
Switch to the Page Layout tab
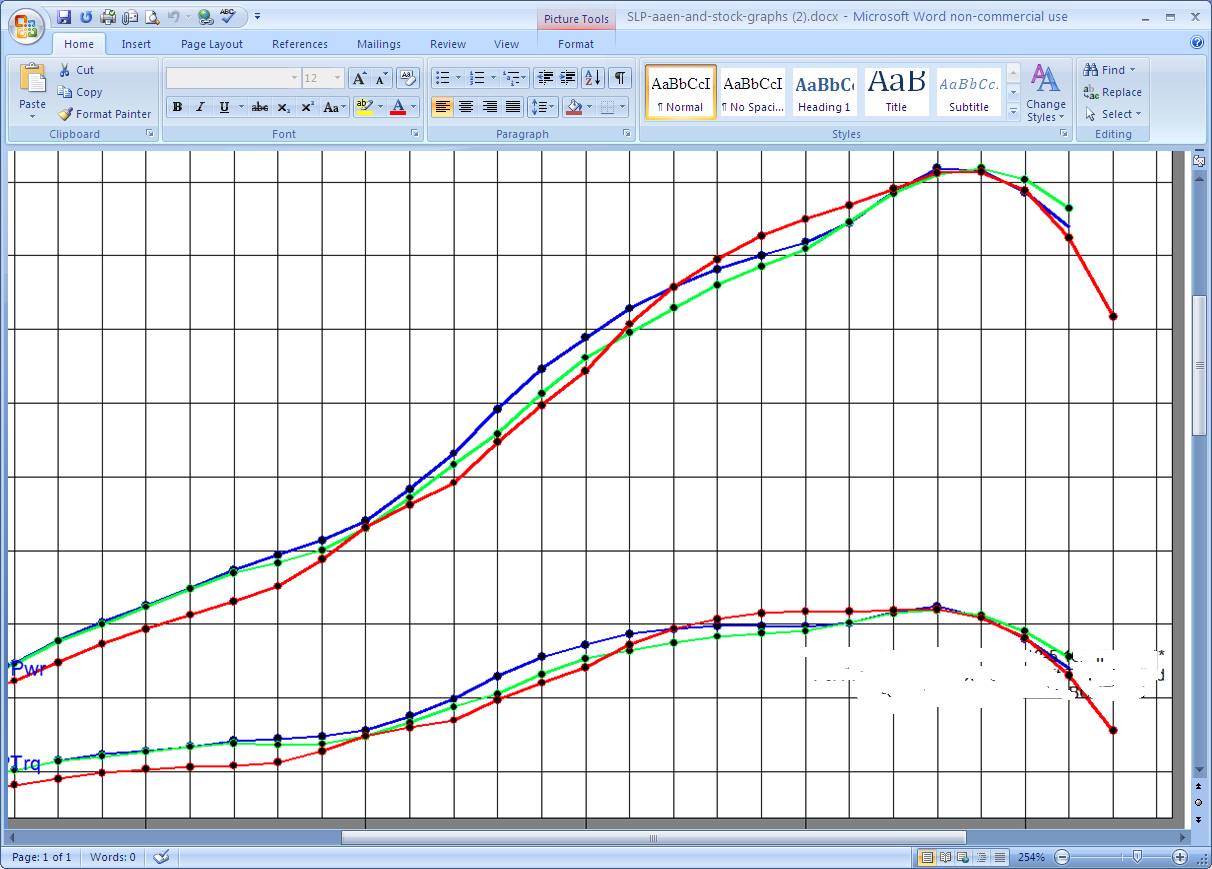(x=211, y=44)
